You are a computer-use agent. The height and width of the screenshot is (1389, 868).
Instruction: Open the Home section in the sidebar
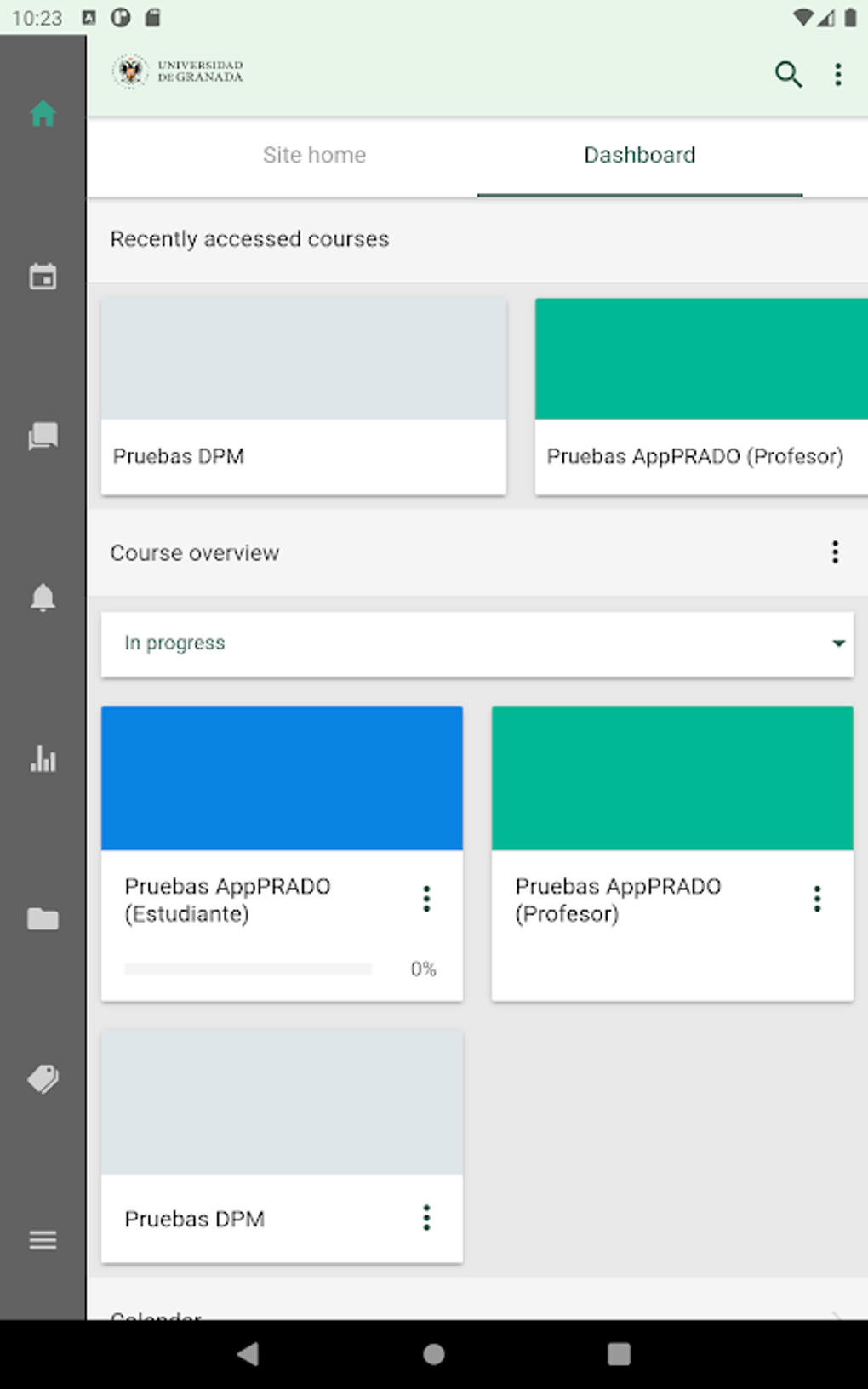click(x=43, y=115)
